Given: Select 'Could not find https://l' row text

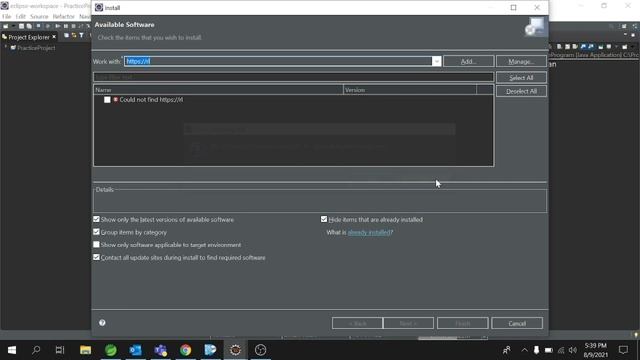Looking at the screenshot, I should pyautogui.click(x=151, y=100).
